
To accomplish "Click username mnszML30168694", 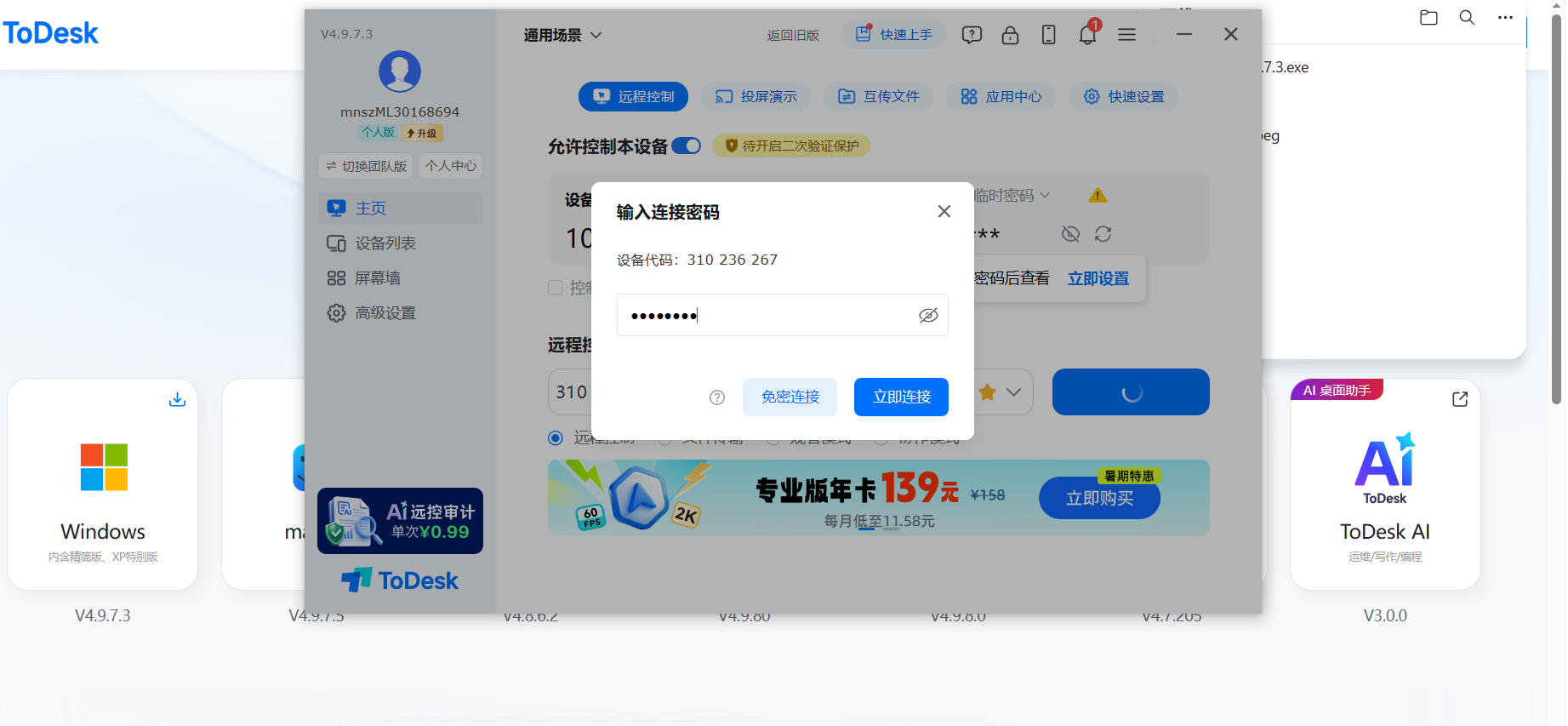I will [400, 111].
